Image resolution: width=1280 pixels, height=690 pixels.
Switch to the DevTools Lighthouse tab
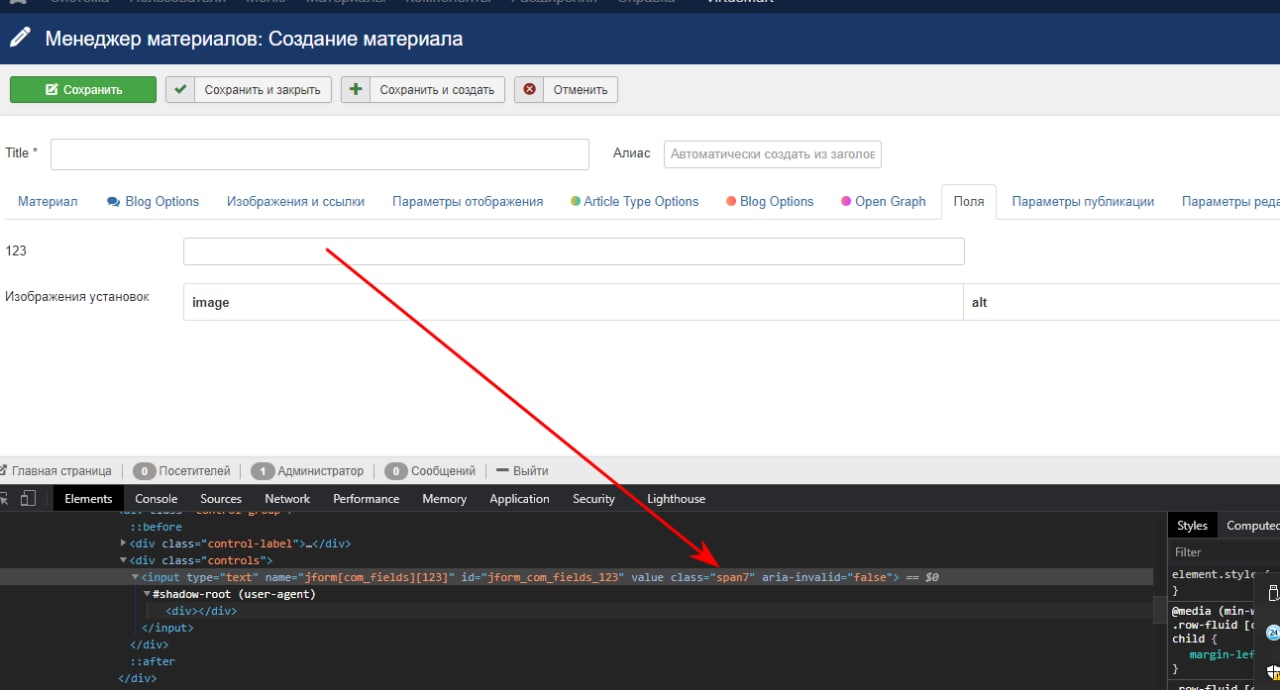676,499
